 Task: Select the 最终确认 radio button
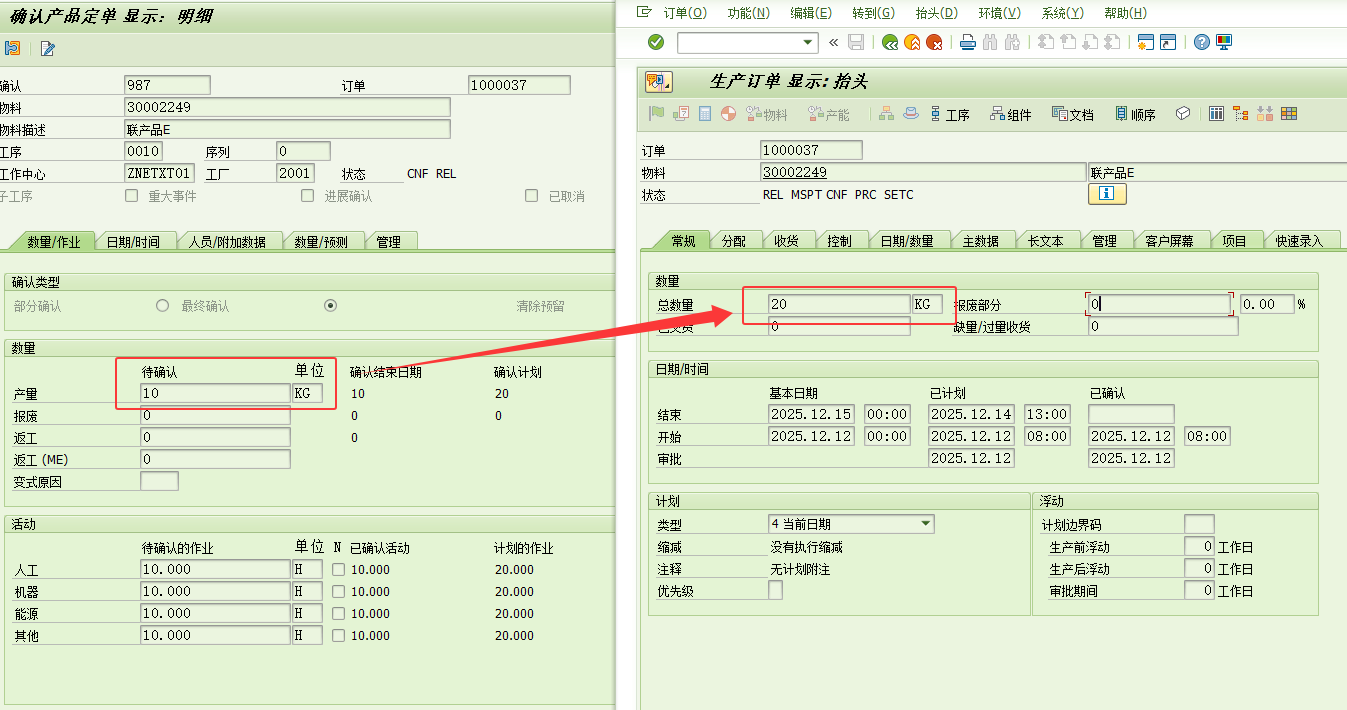pos(163,306)
